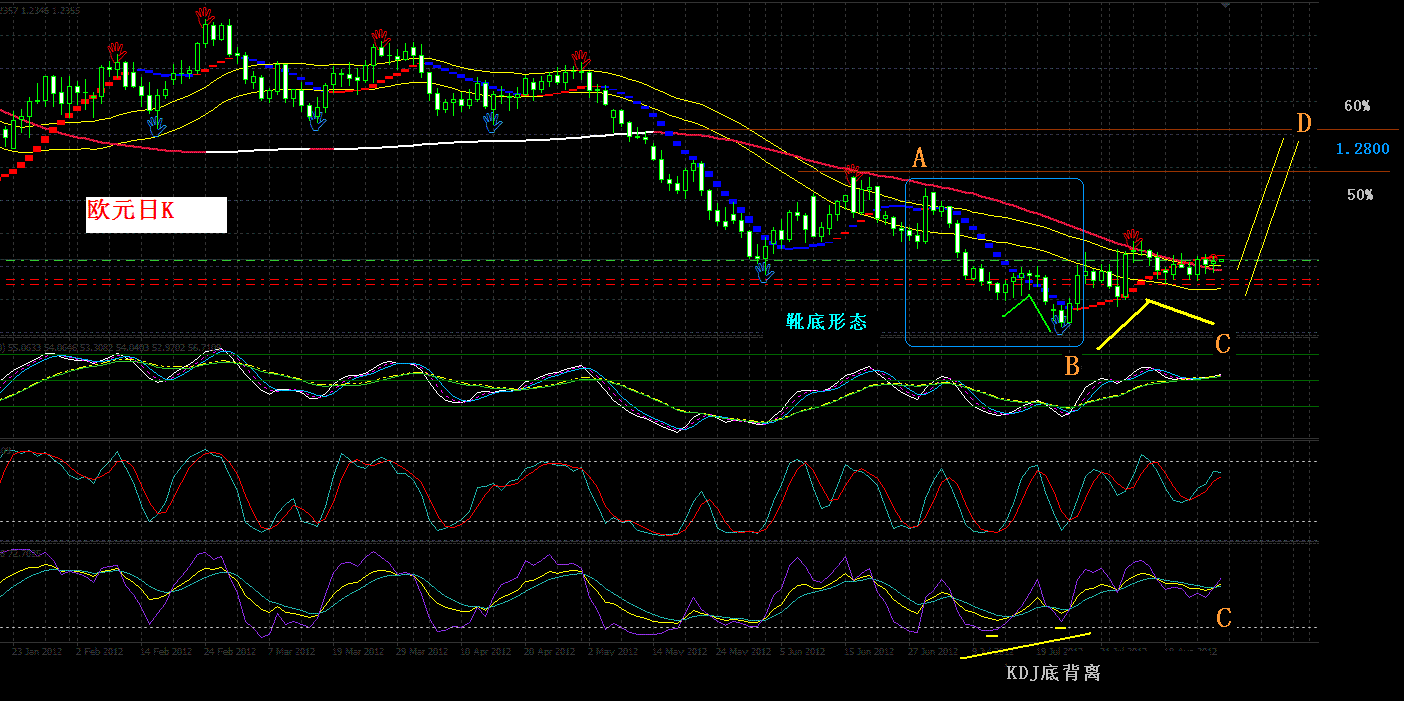Viewport: 1404px width, 701px height.
Task: Select the KDJ底背离 annotation text
Action: point(1053,673)
